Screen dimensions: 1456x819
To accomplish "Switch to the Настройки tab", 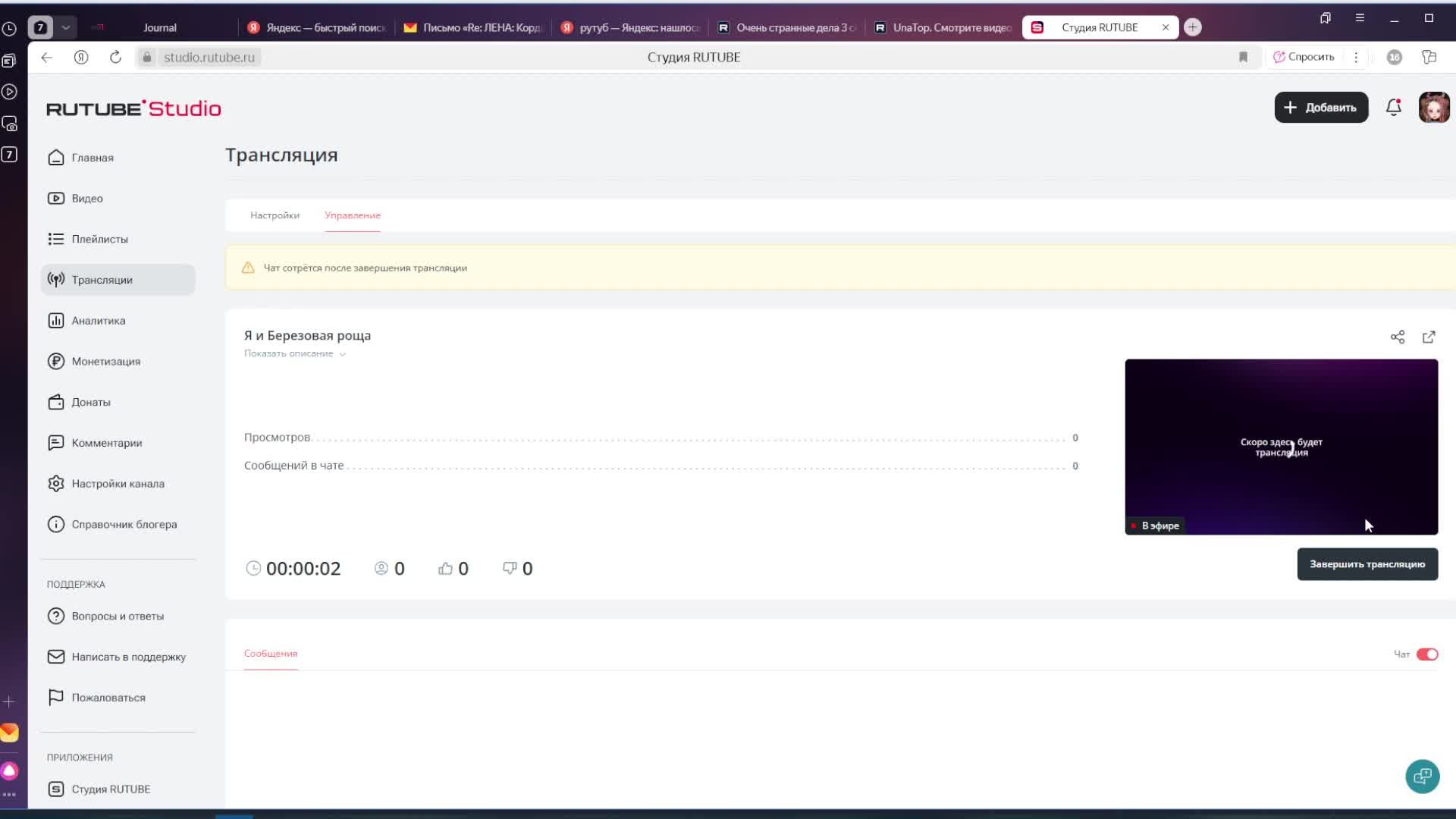I will pyautogui.click(x=275, y=215).
